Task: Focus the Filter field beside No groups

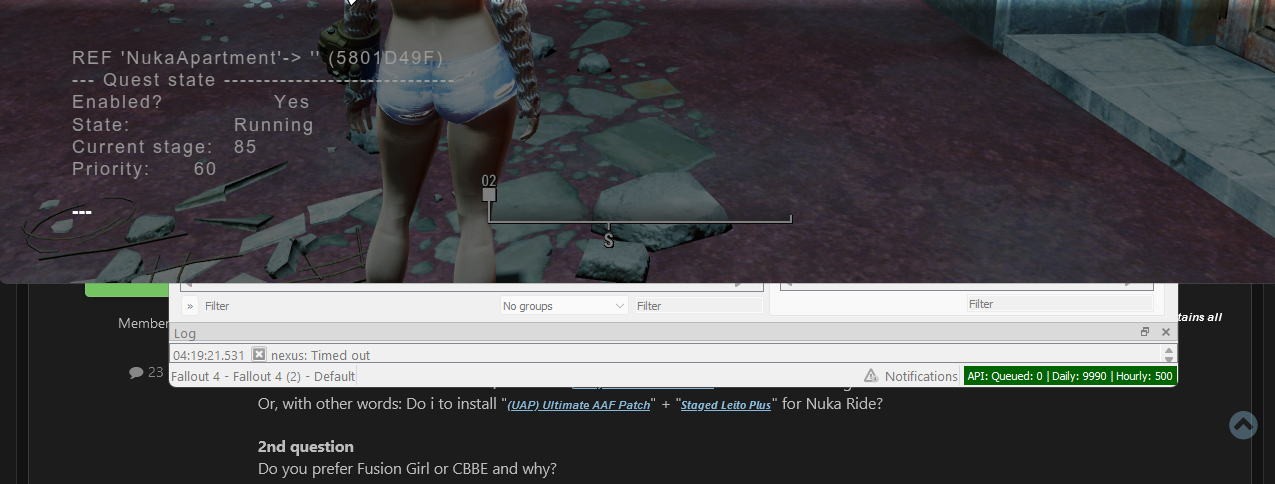Action: point(698,306)
